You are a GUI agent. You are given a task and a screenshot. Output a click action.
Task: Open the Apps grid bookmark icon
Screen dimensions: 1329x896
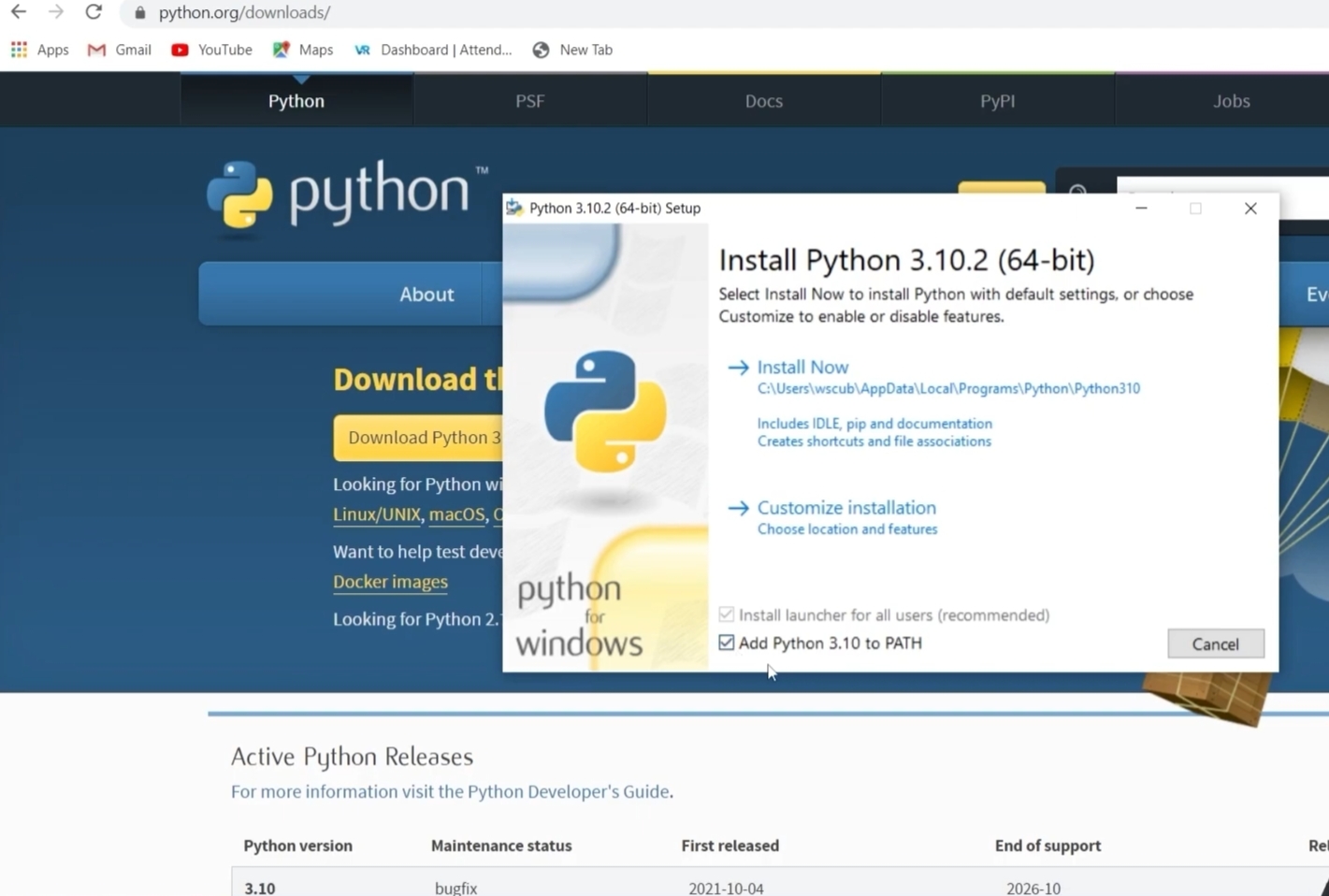(19, 50)
